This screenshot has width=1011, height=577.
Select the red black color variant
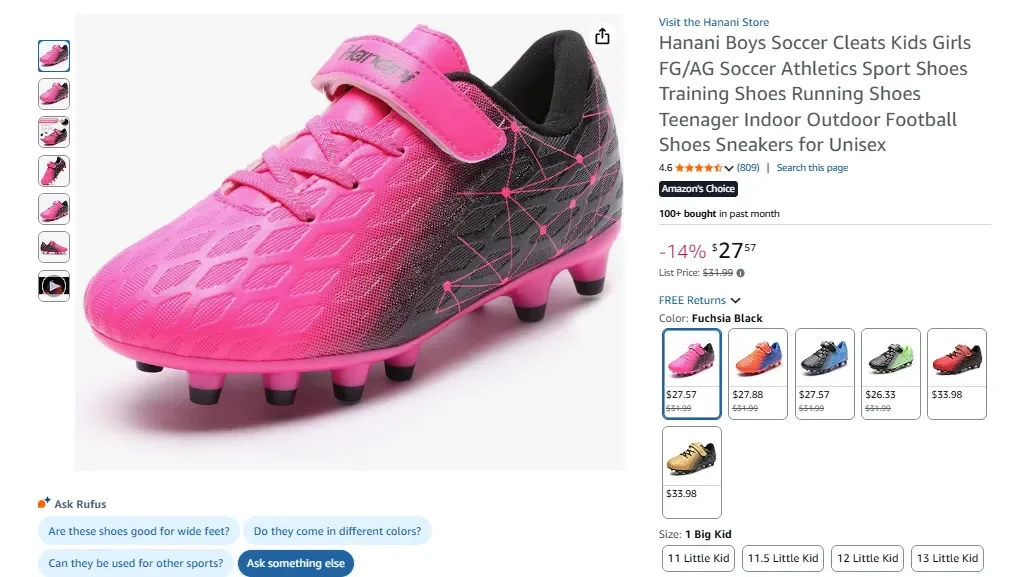pos(957,373)
